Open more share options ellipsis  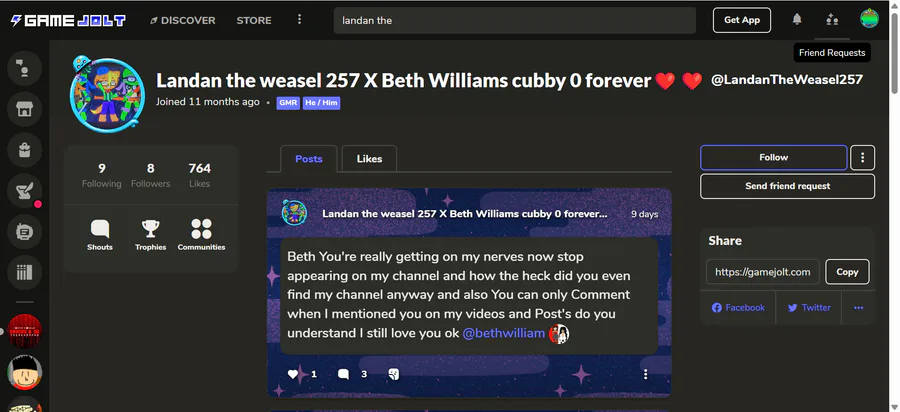pyautogui.click(x=858, y=308)
